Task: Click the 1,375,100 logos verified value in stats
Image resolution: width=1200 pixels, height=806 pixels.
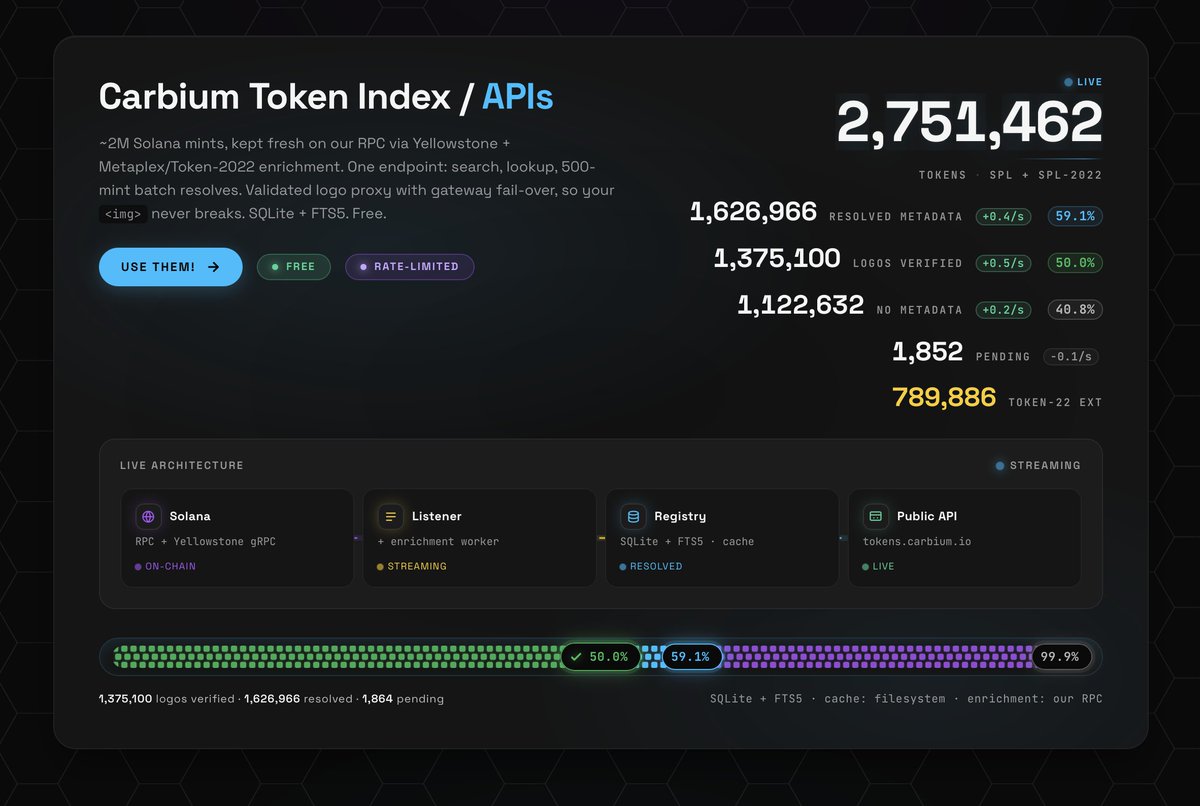Action: (x=777, y=259)
